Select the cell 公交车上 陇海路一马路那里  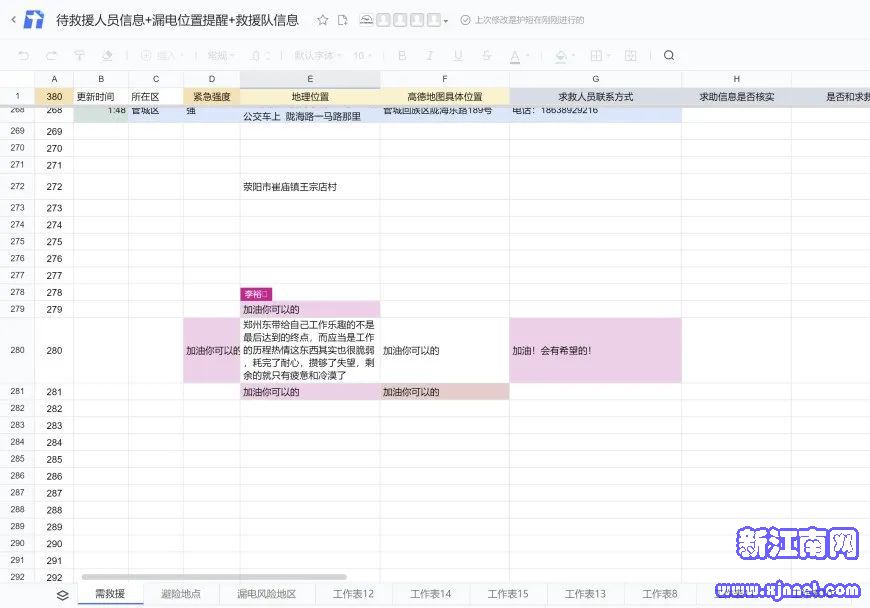tap(310, 114)
